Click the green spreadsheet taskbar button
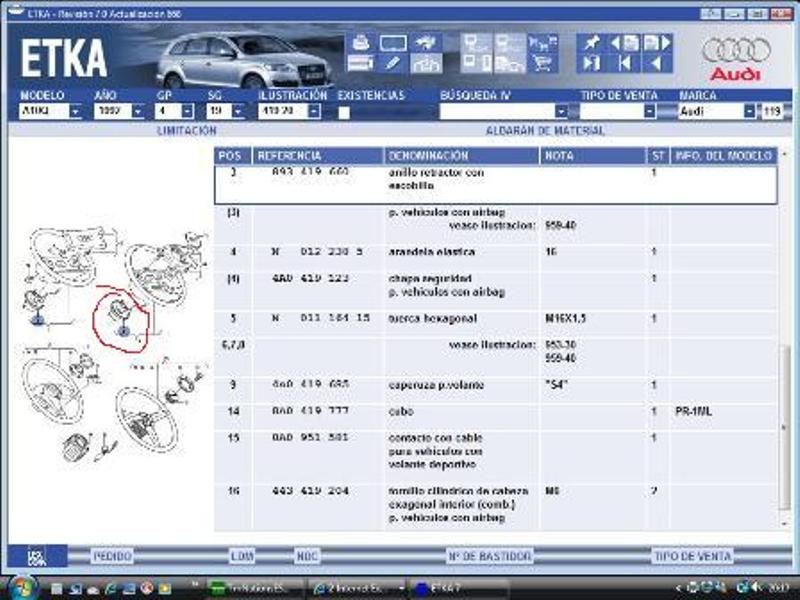The width and height of the screenshot is (800, 600). click(x=255, y=588)
